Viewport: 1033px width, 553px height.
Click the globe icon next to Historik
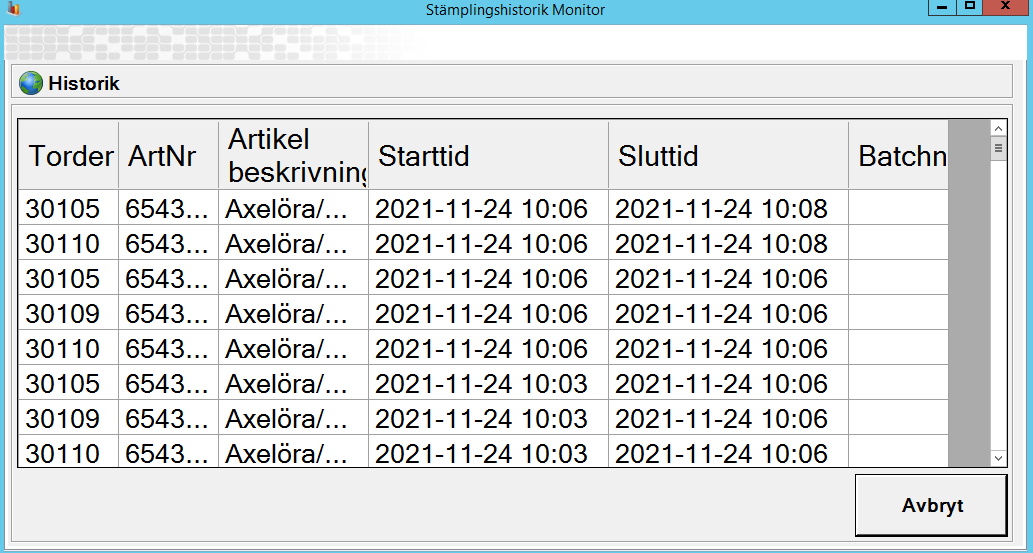[x=31, y=83]
